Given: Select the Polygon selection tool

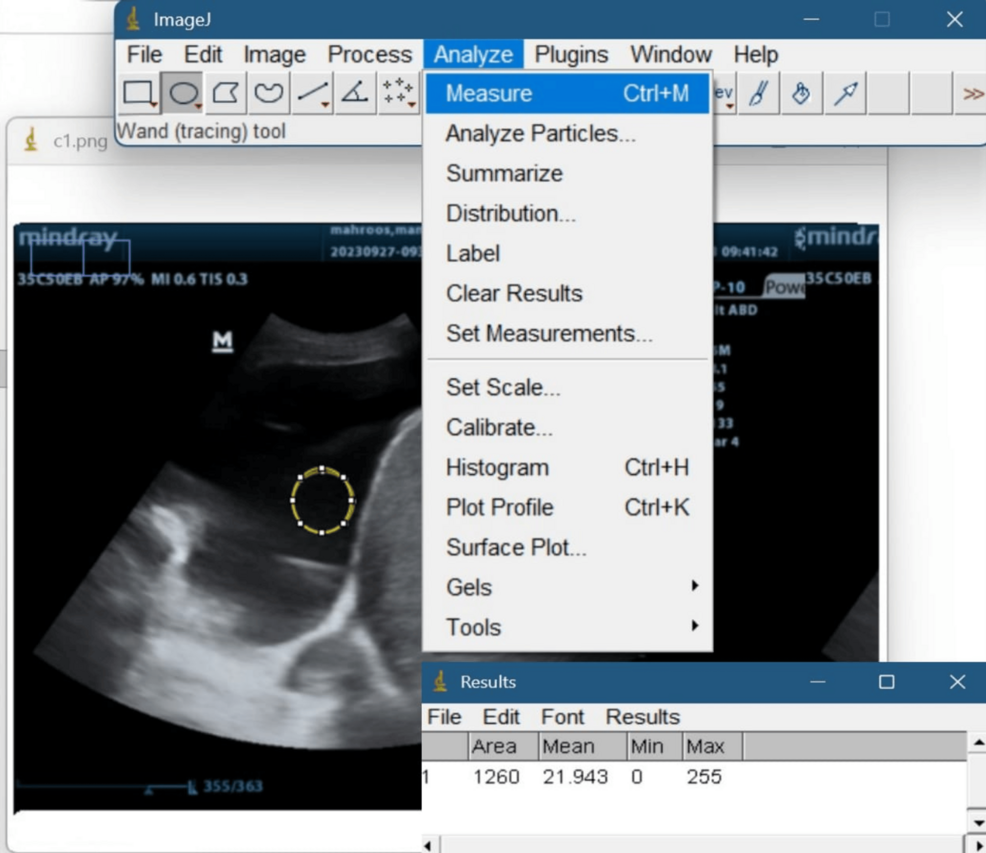Looking at the screenshot, I should 226,94.
